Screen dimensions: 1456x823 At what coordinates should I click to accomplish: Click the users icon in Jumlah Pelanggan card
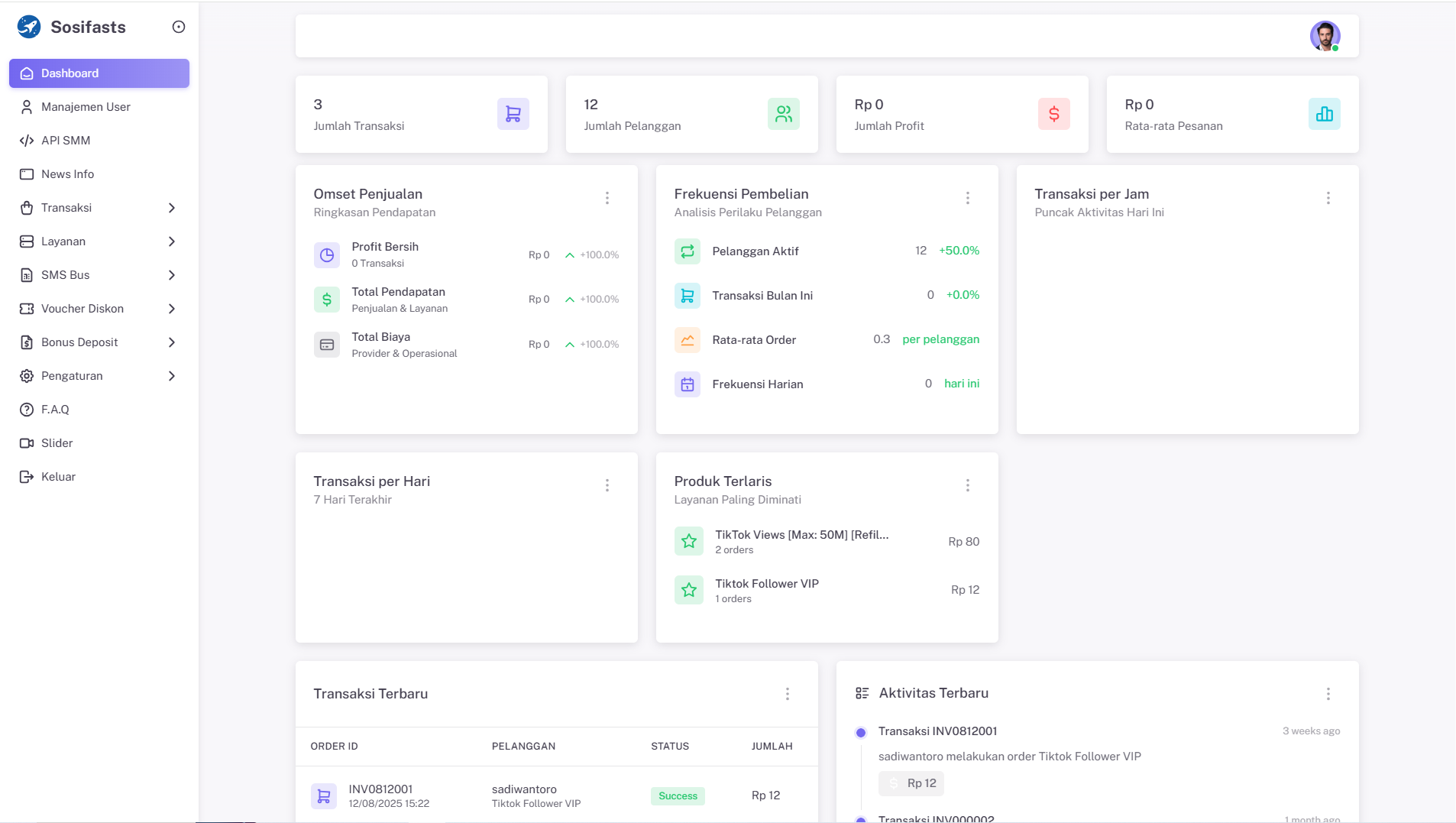click(784, 114)
